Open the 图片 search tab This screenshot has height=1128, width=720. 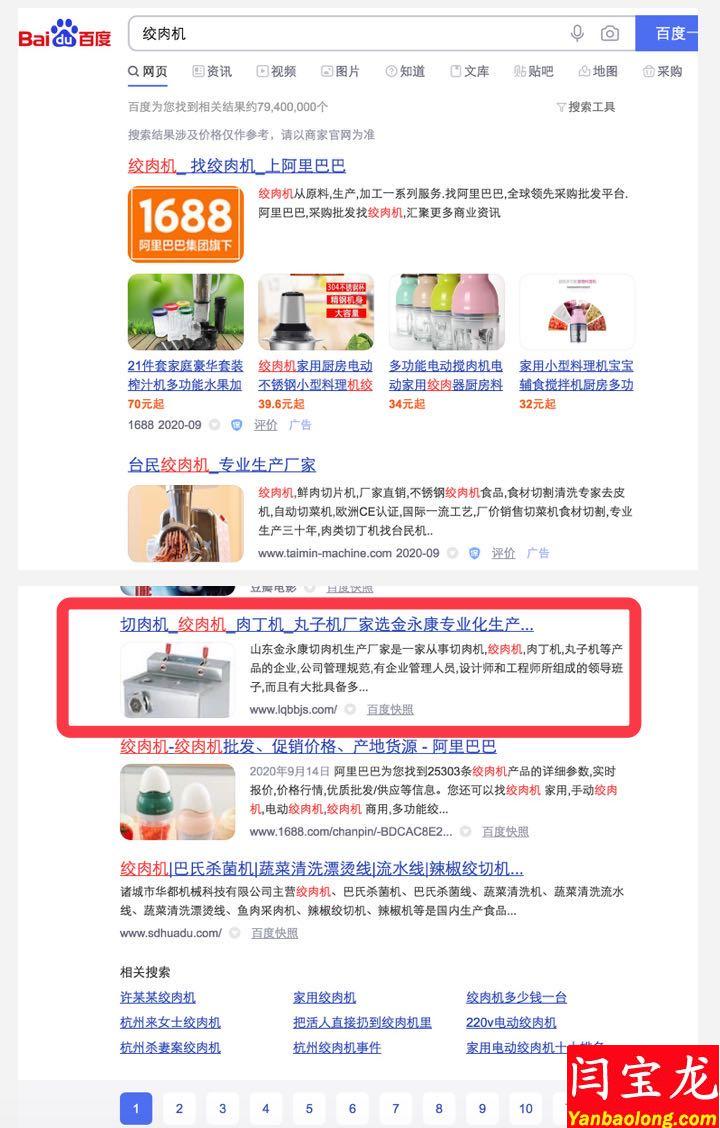(340, 71)
